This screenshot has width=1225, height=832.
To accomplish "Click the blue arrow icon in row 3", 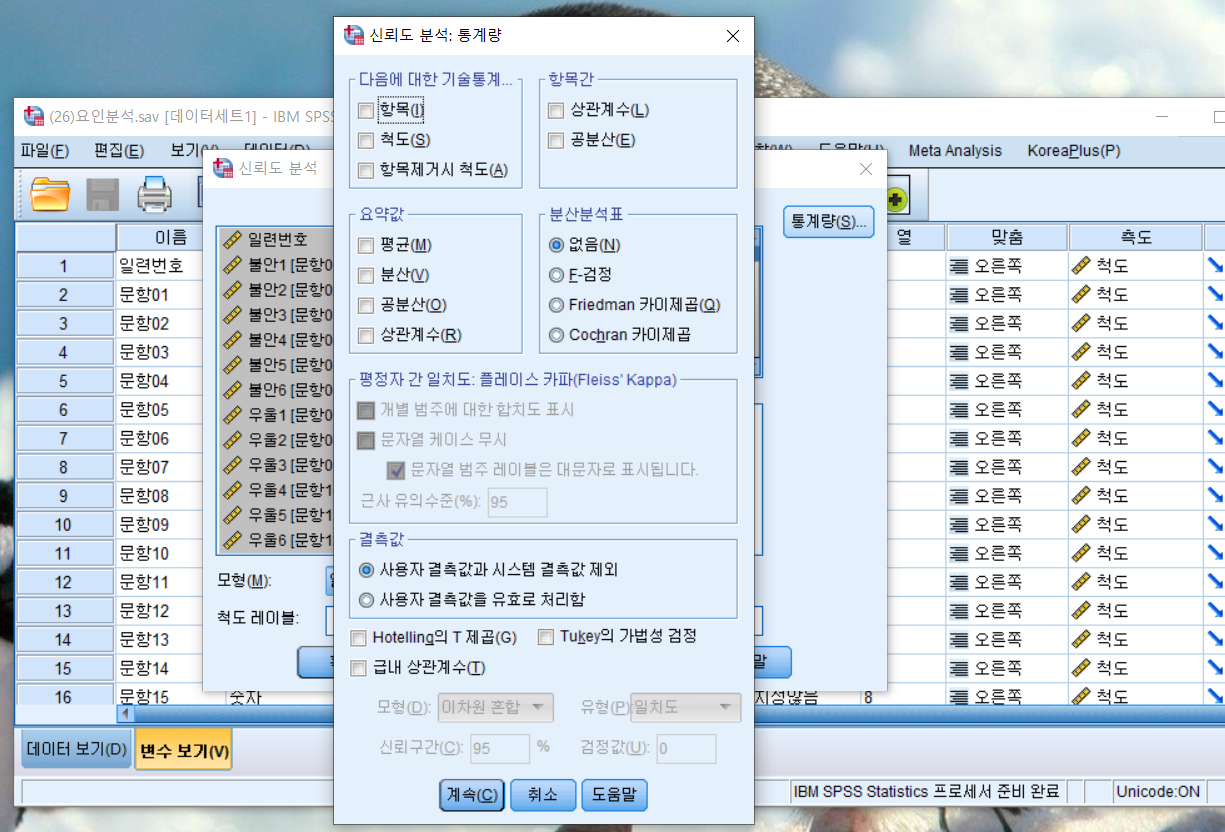I will click(x=1216, y=323).
